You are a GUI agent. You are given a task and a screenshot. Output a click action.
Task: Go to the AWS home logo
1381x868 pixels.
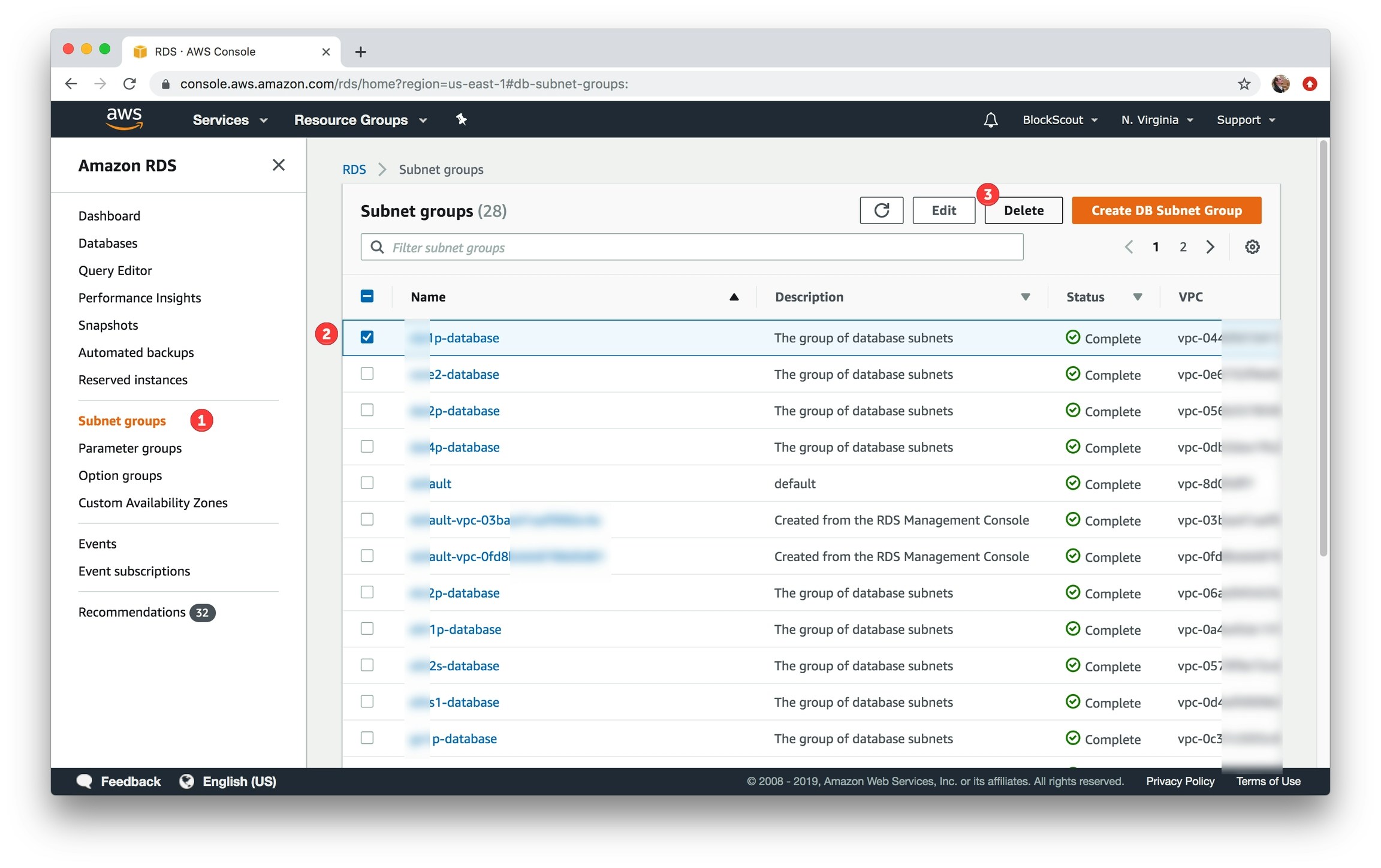point(124,119)
